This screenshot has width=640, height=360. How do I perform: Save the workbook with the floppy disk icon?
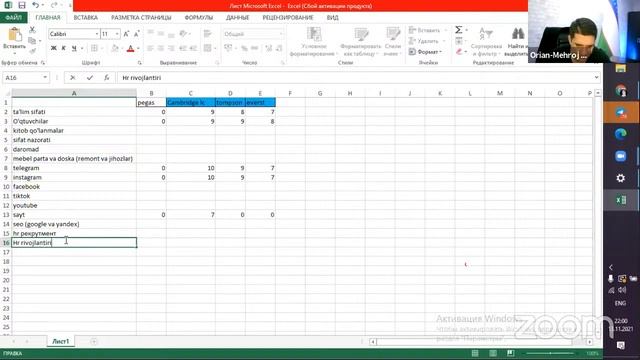(22, 5)
